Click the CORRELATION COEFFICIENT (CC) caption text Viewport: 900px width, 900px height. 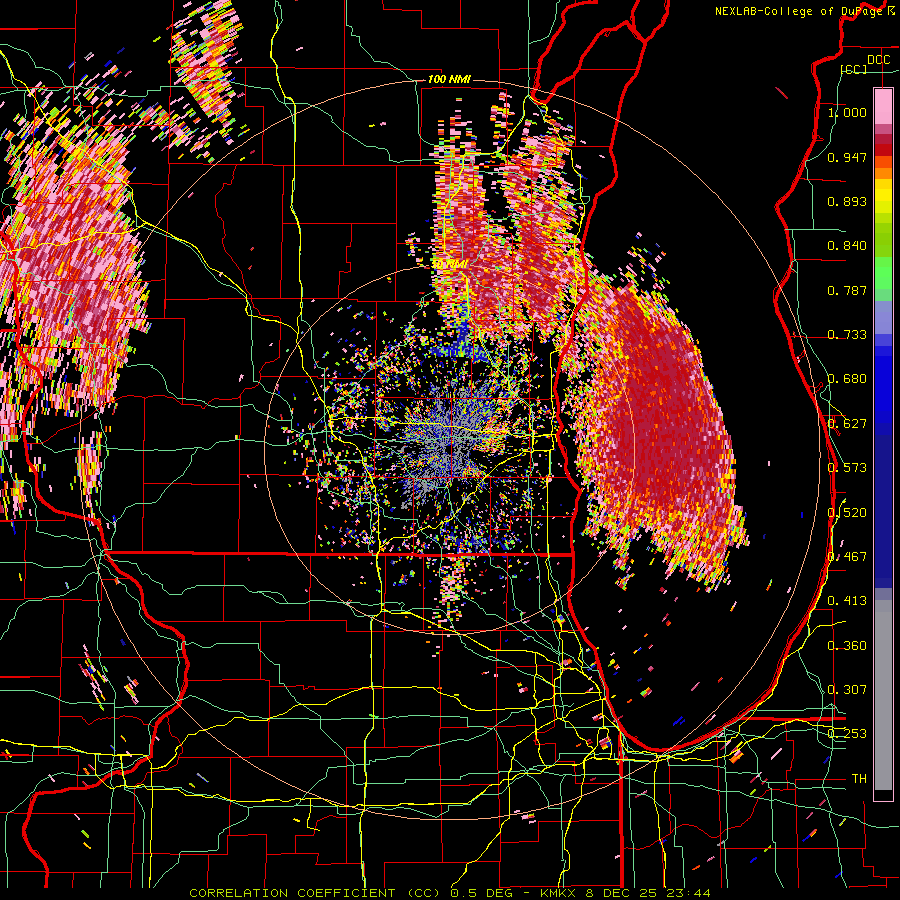[x=315, y=893]
